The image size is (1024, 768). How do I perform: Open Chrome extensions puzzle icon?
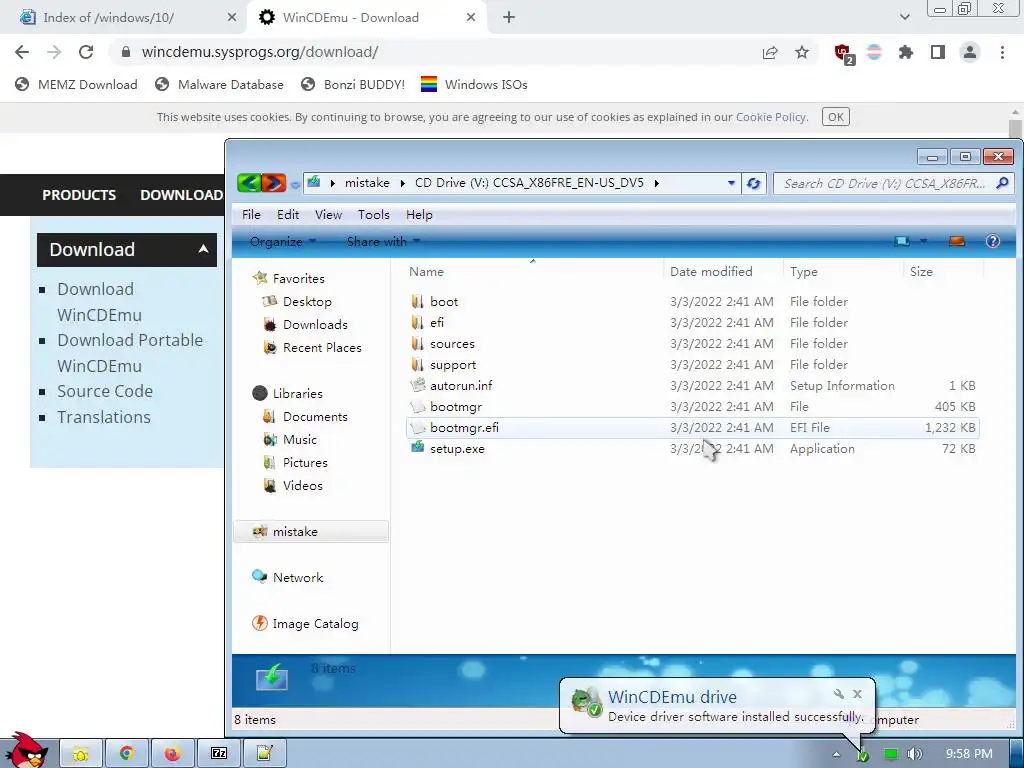(x=905, y=52)
